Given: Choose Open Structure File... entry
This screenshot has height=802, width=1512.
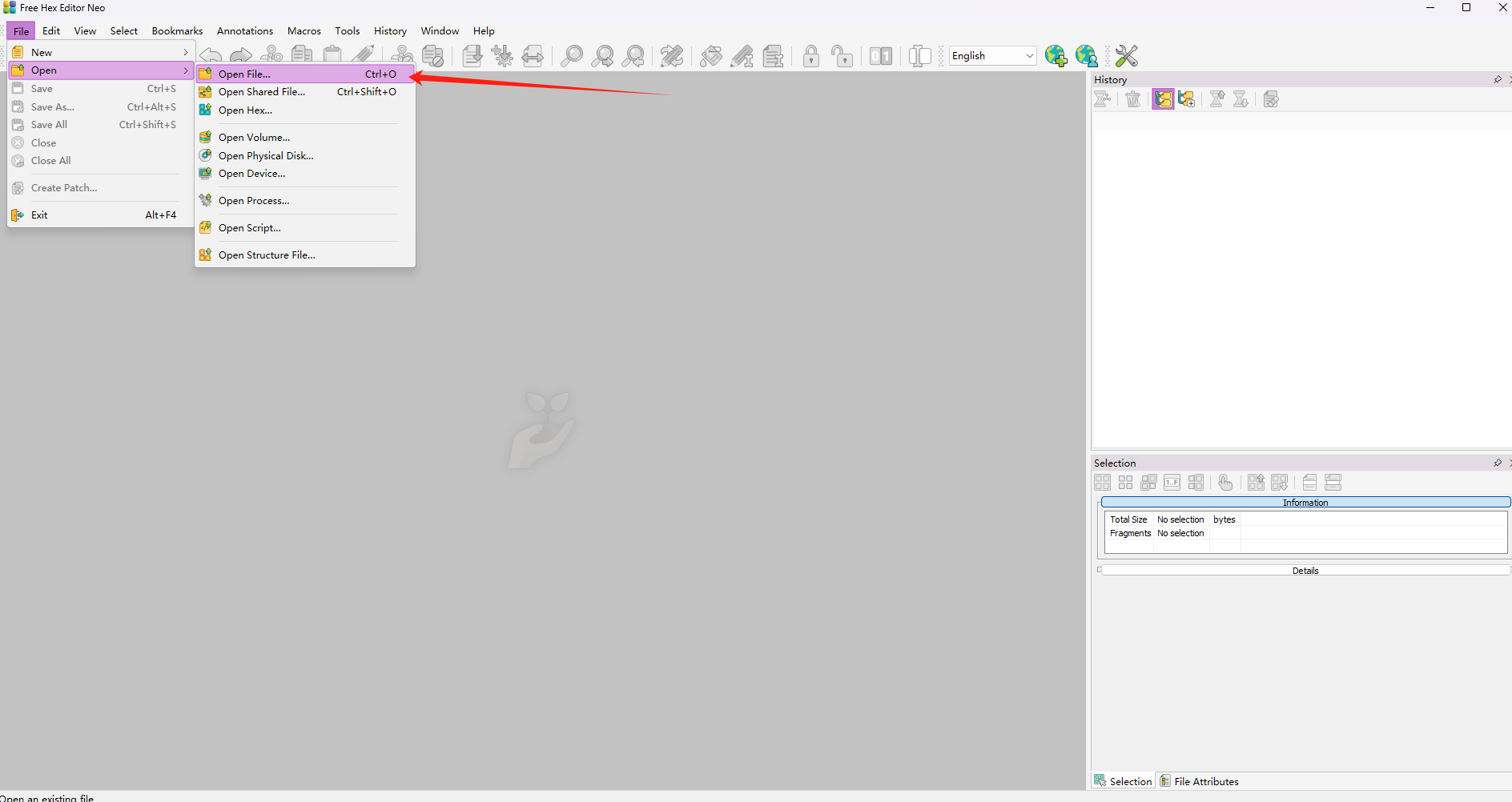Looking at the screenshot, I should tap(305, 255).
